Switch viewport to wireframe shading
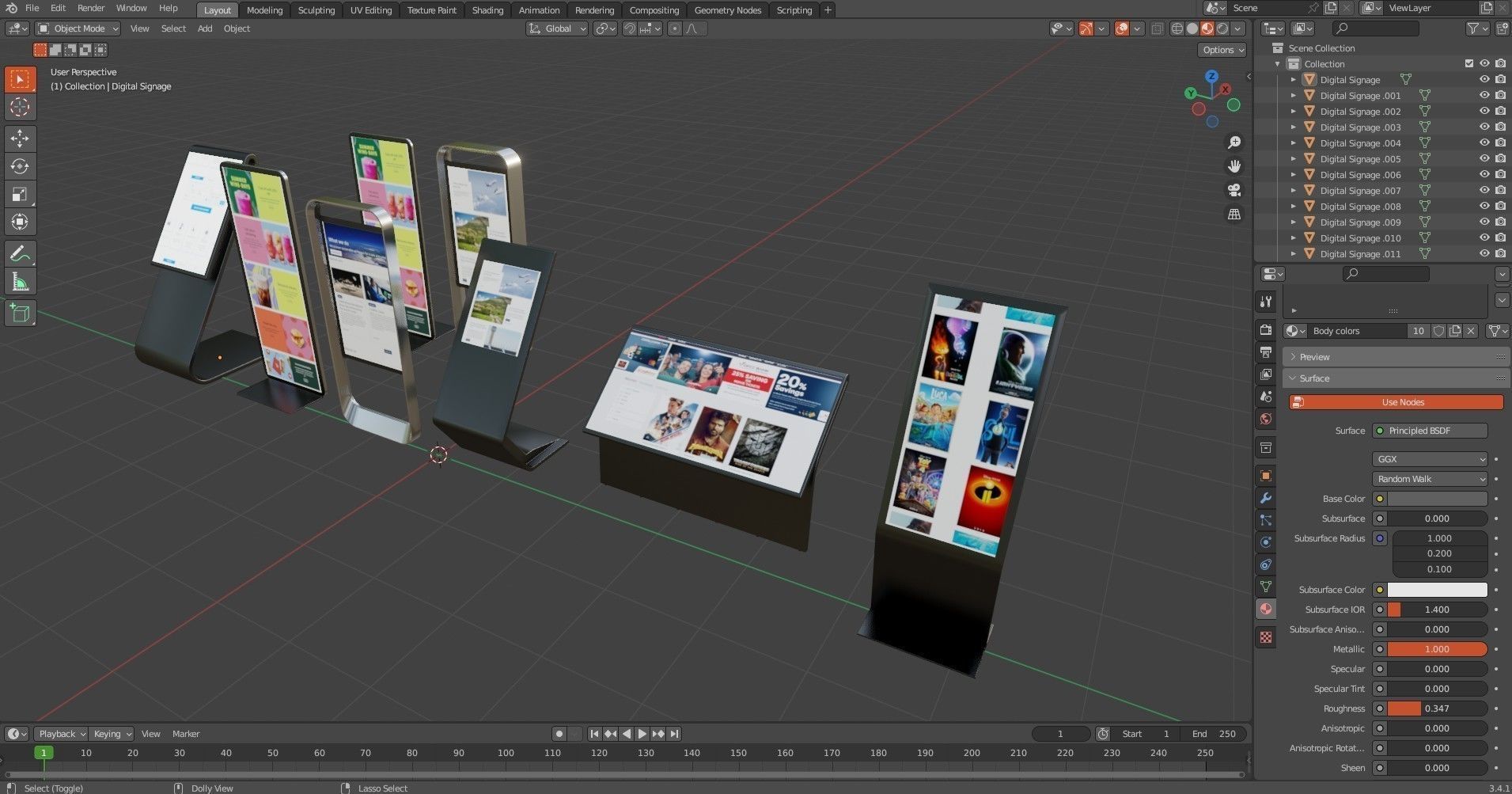This screenshot has height=794, width=1512. pos(1177,28)
